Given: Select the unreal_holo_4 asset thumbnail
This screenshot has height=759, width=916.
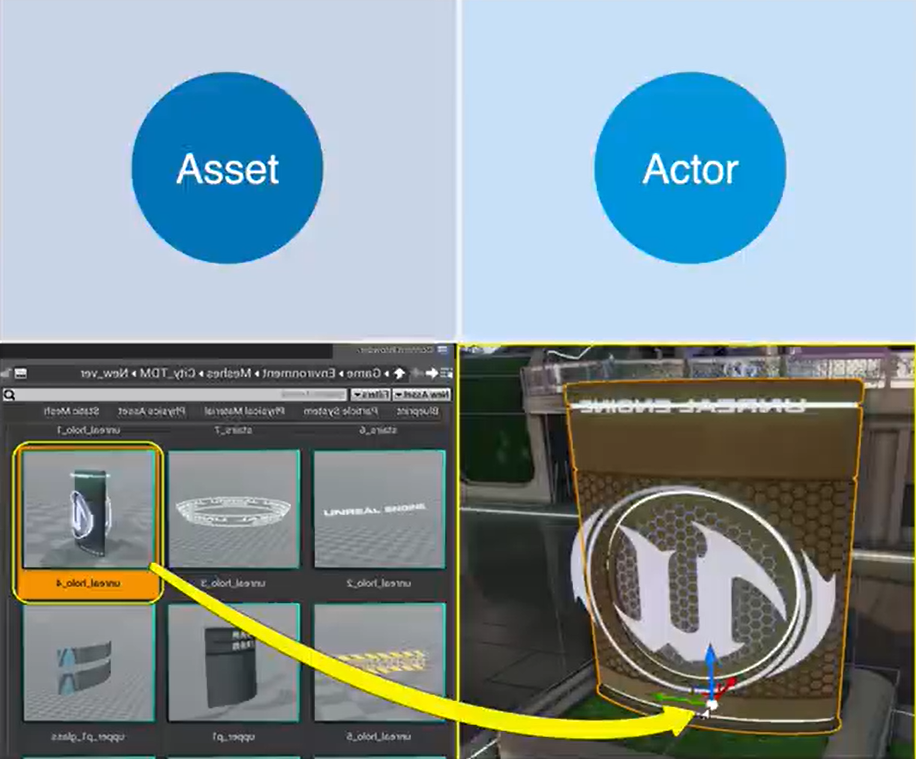Looking at the screenshot, I should tap(88, 509).
